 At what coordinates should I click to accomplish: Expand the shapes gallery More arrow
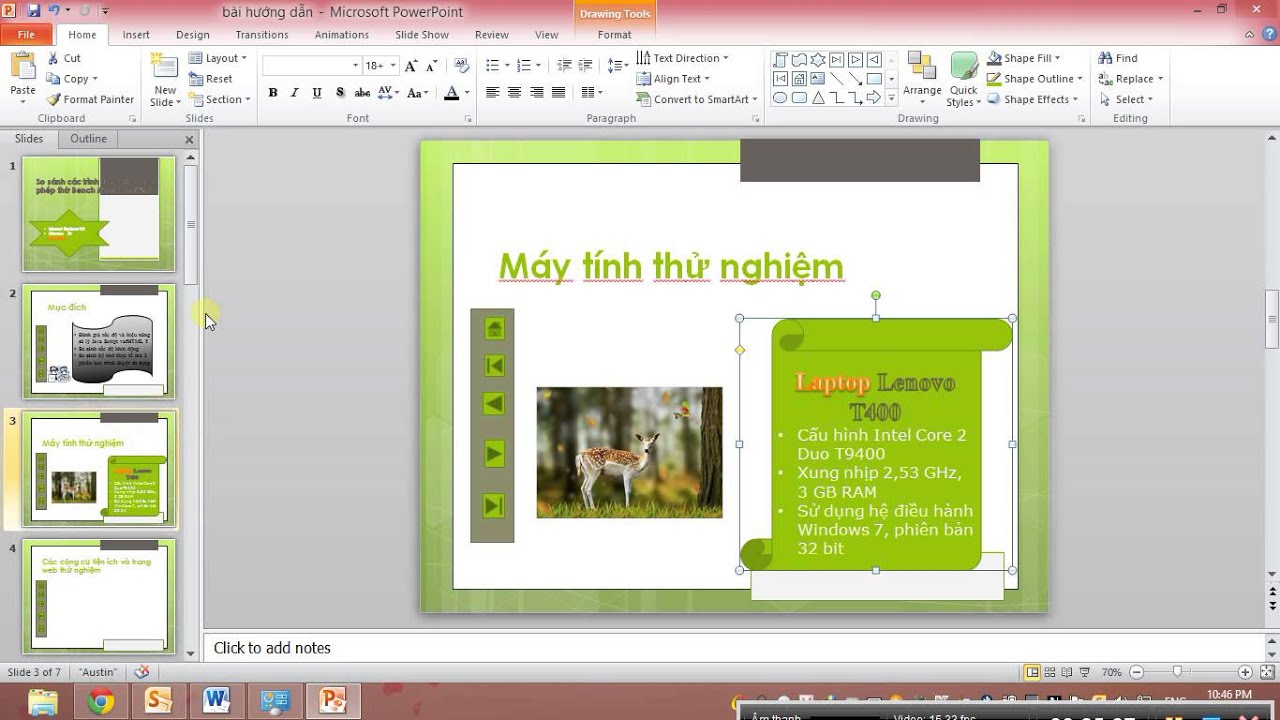click(890, 98)
